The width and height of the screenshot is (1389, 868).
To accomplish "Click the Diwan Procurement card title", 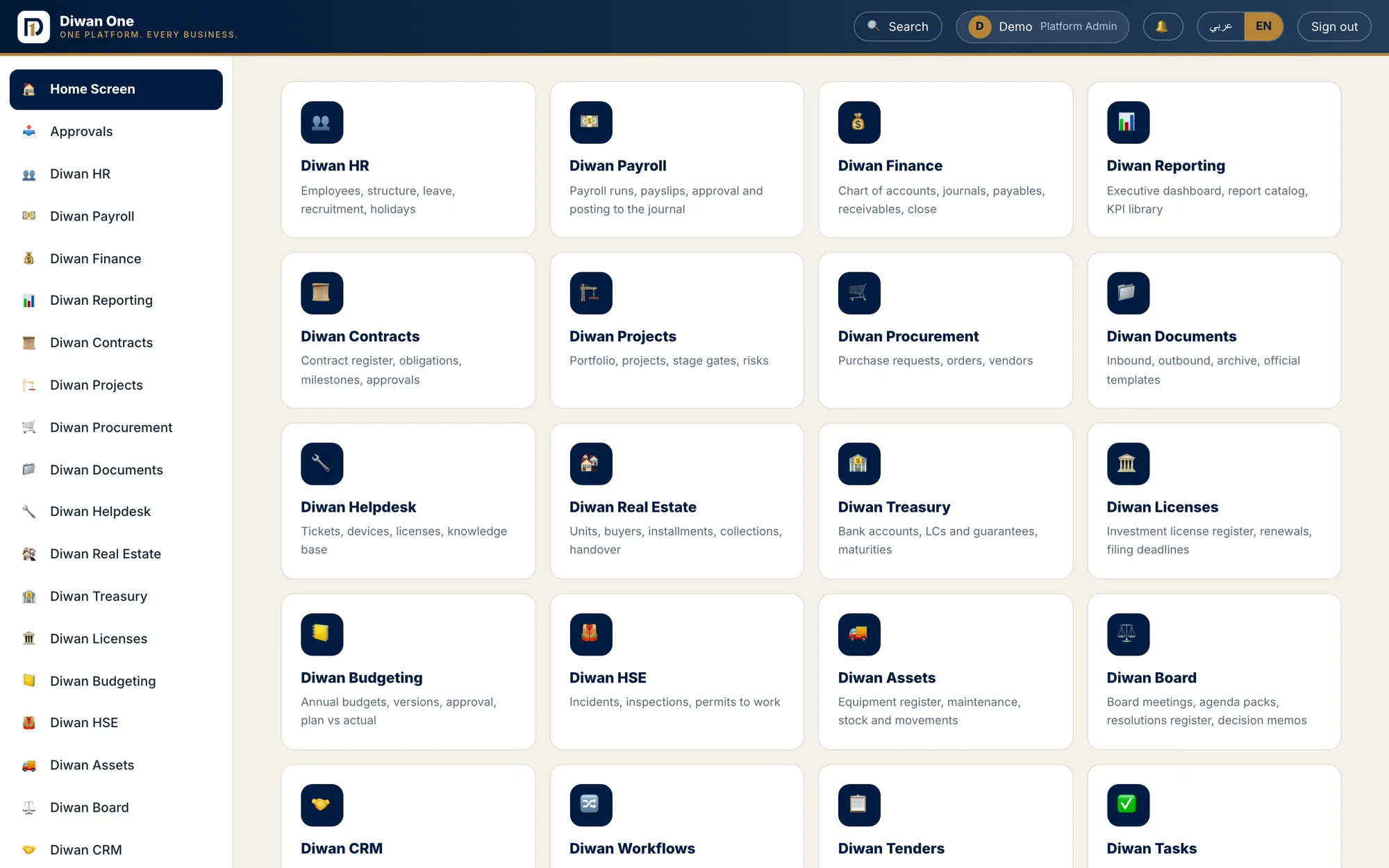I will pyautogui.click(x=908, y=336).
